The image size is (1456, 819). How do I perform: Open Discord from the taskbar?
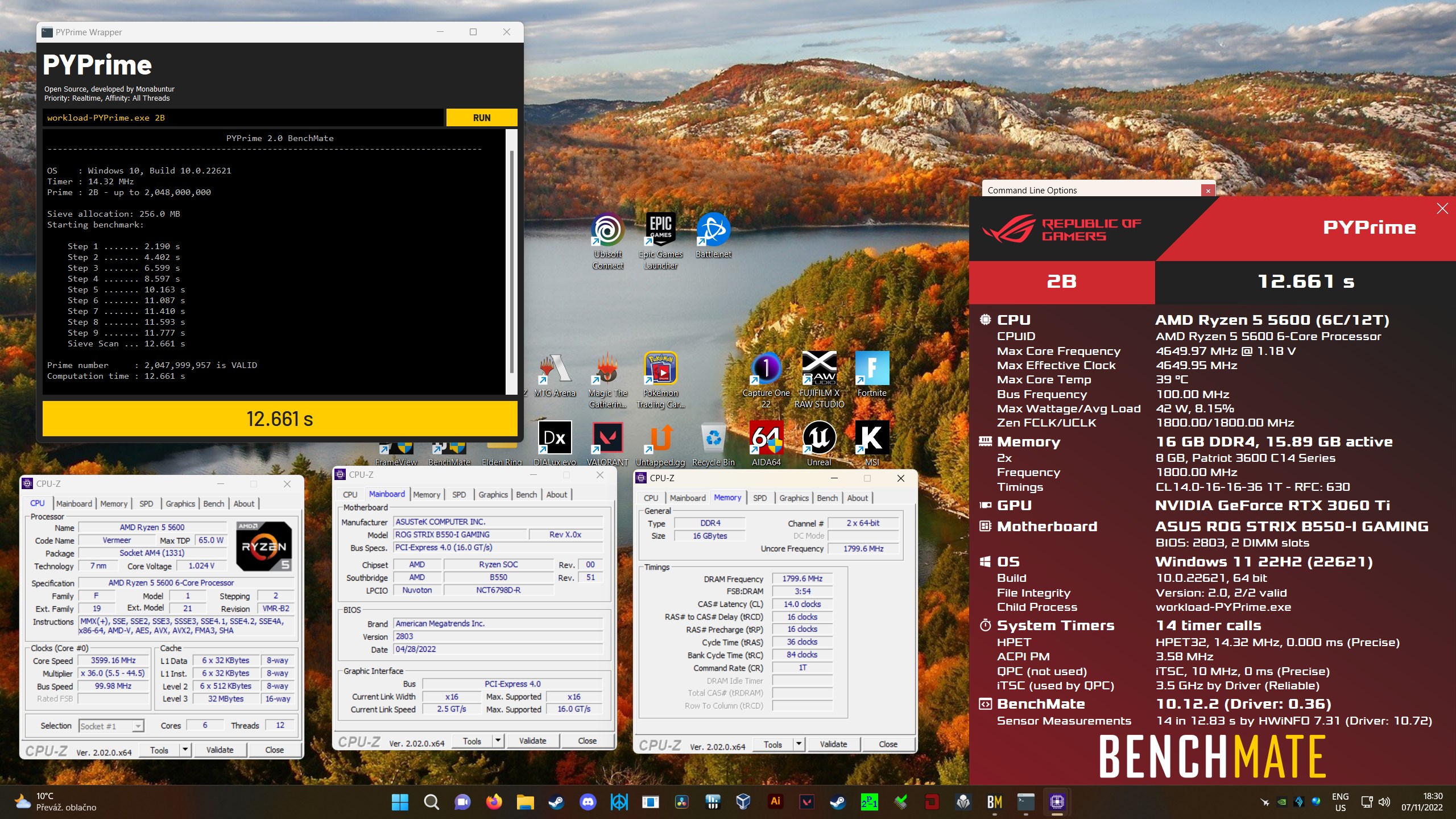pyautogui.click(x=588, y=802)
